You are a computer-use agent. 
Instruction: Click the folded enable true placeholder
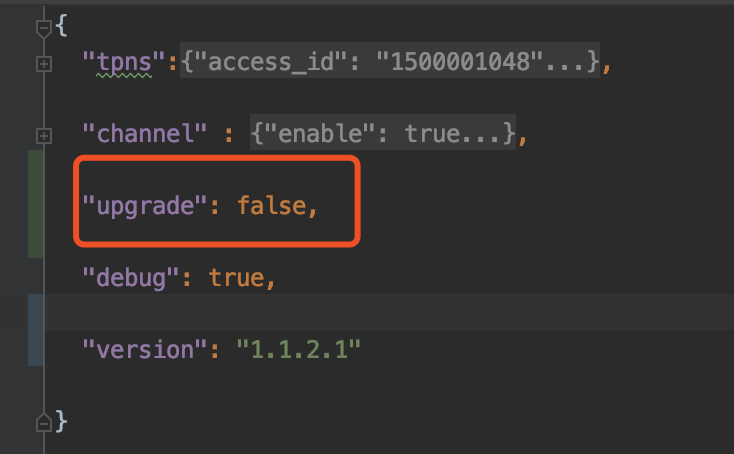[350, 133]
